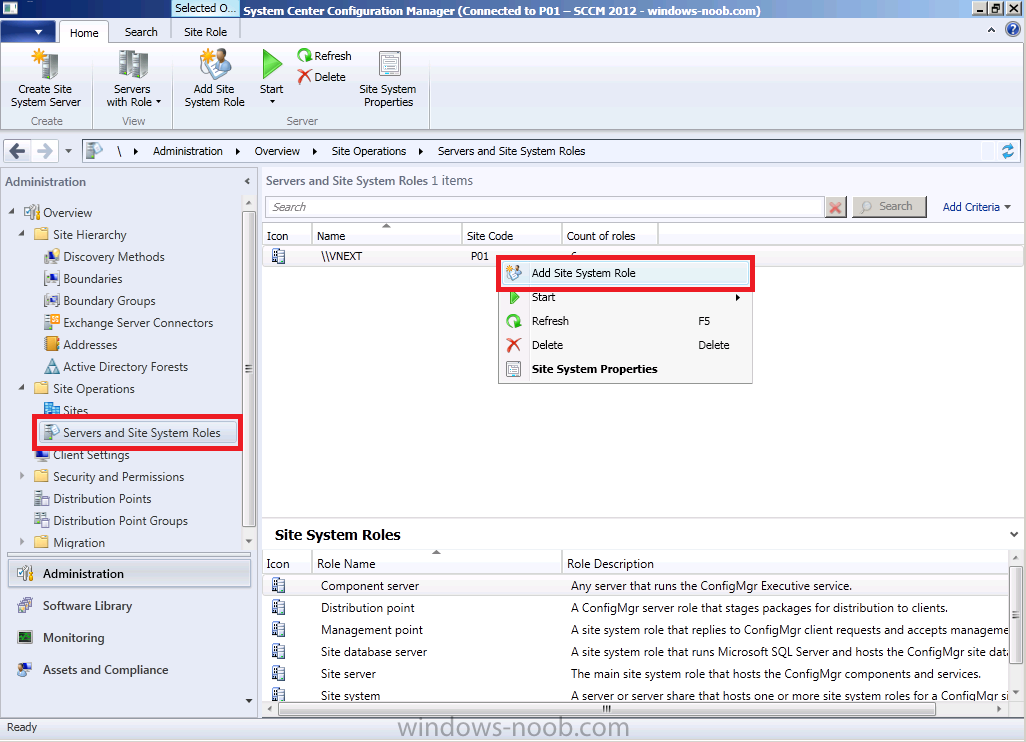This screenshot has height=742, width=1026.
Task: Click the Active Directory Forests node icon
Action: pyautogui.click(x=52, y=366)
